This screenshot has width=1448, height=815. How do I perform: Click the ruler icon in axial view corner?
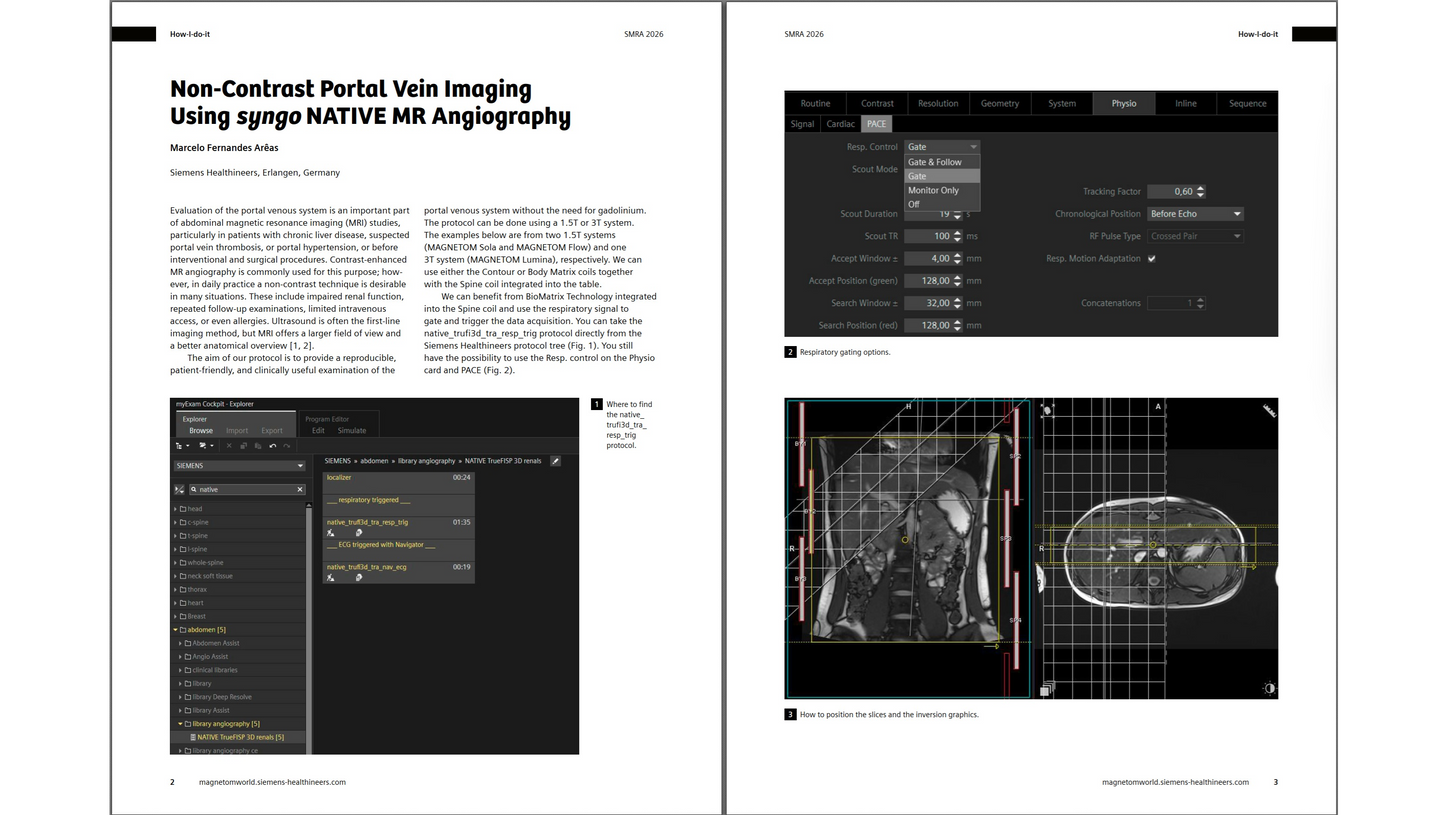pos(1269,409)
